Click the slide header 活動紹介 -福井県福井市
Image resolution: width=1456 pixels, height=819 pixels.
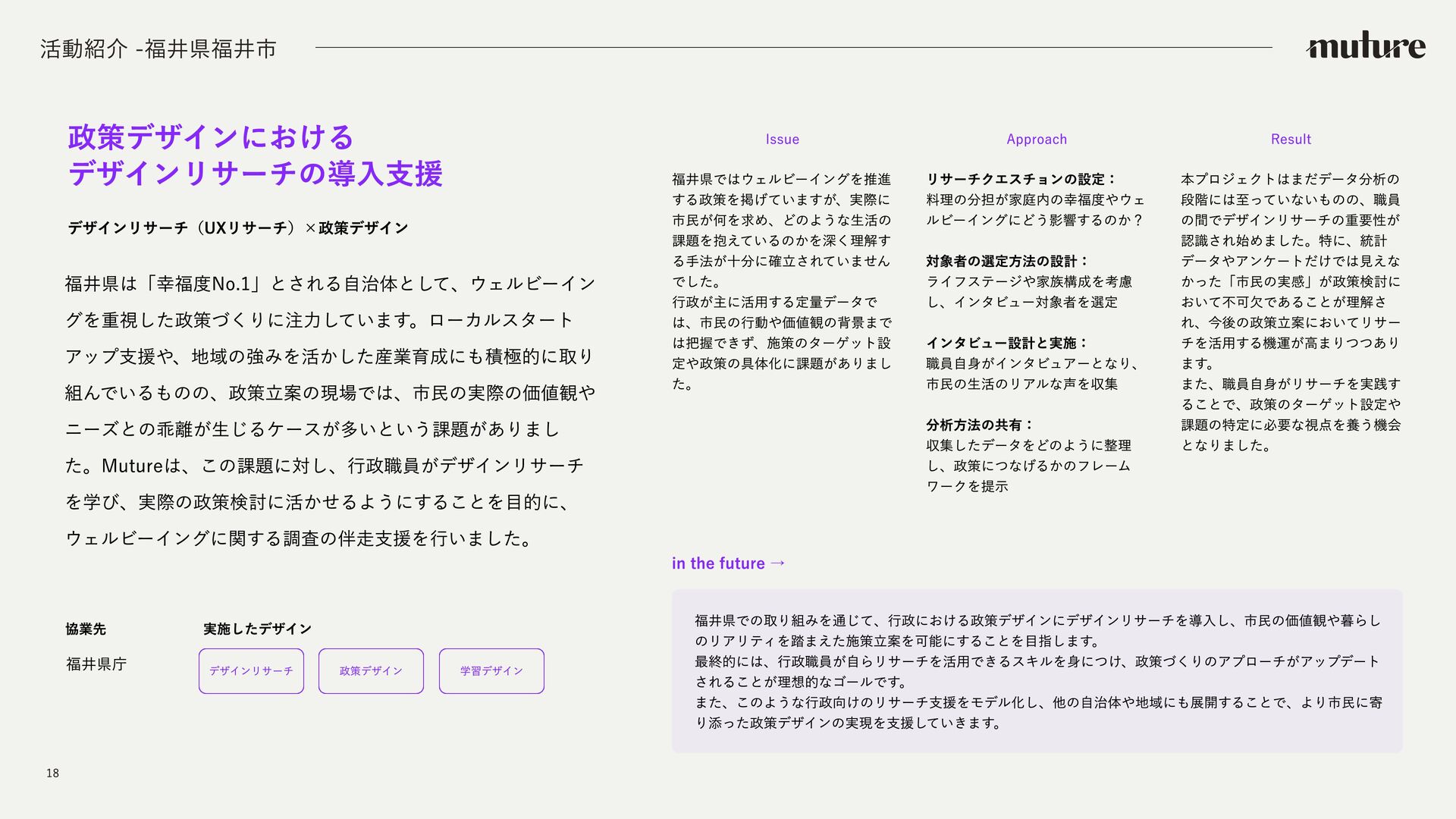(158, 49)
